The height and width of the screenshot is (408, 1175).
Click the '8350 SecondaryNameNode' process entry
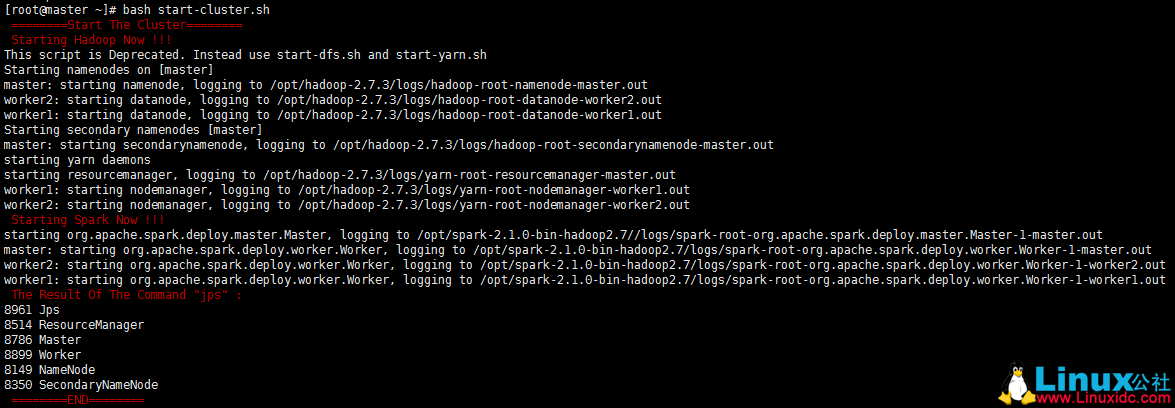[81, 385]
